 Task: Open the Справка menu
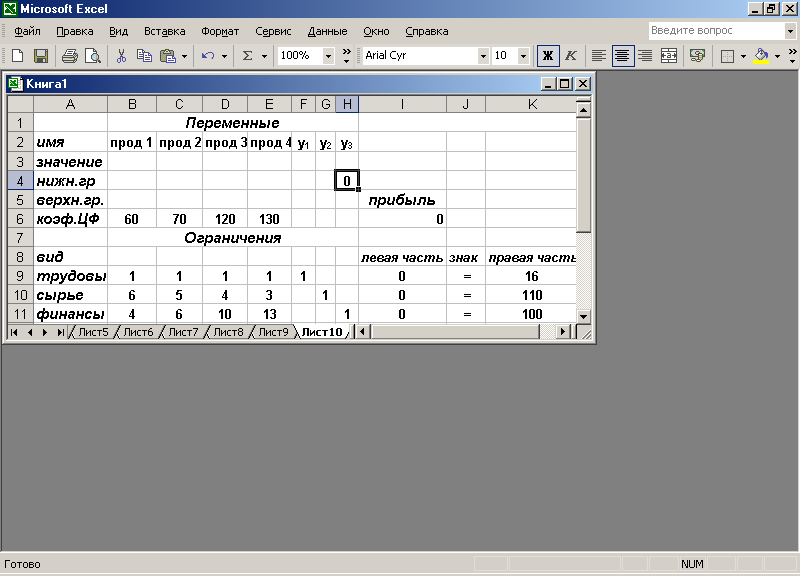[427, 31]
